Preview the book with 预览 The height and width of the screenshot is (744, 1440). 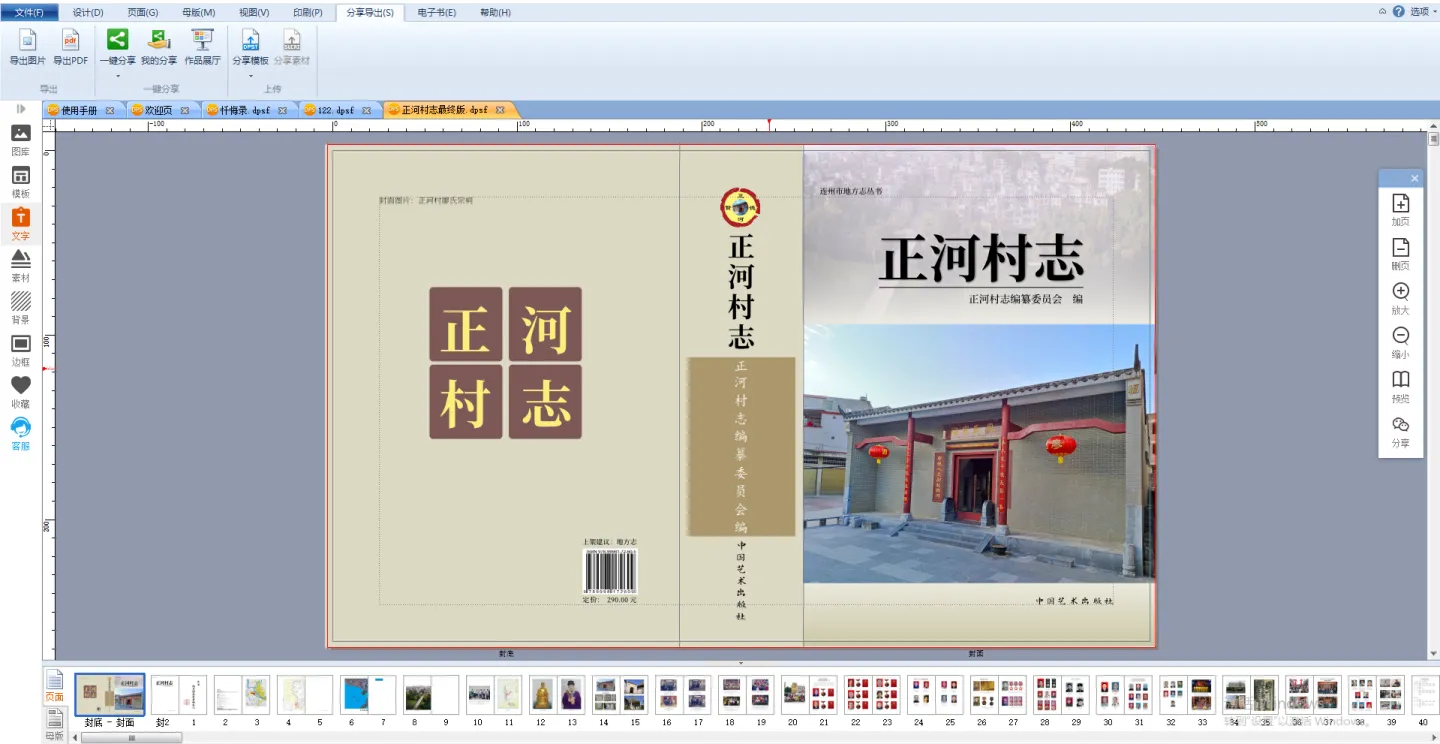pyautogui.click(x=1401, y=386)
